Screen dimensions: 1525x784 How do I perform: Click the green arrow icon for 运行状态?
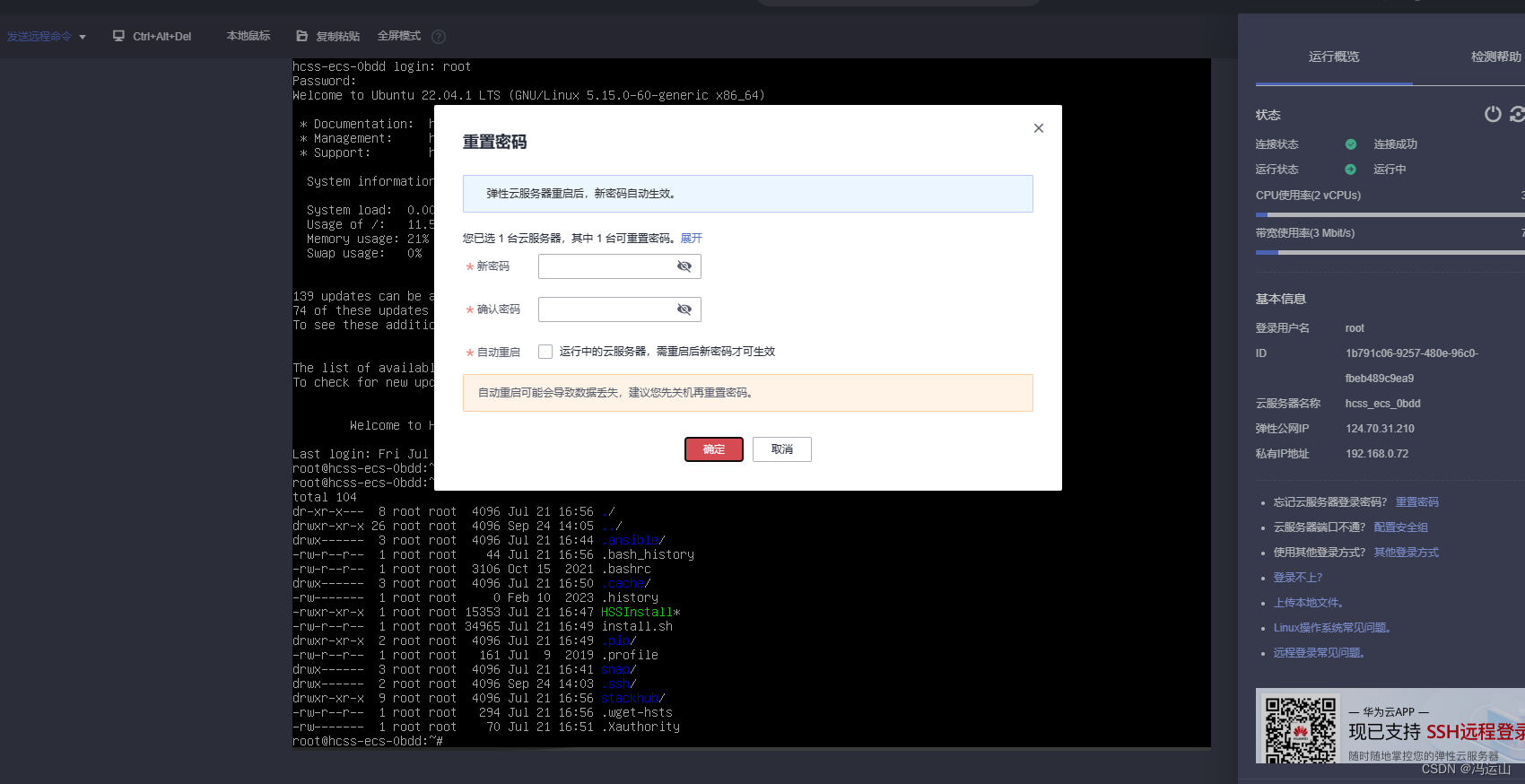1351,170
